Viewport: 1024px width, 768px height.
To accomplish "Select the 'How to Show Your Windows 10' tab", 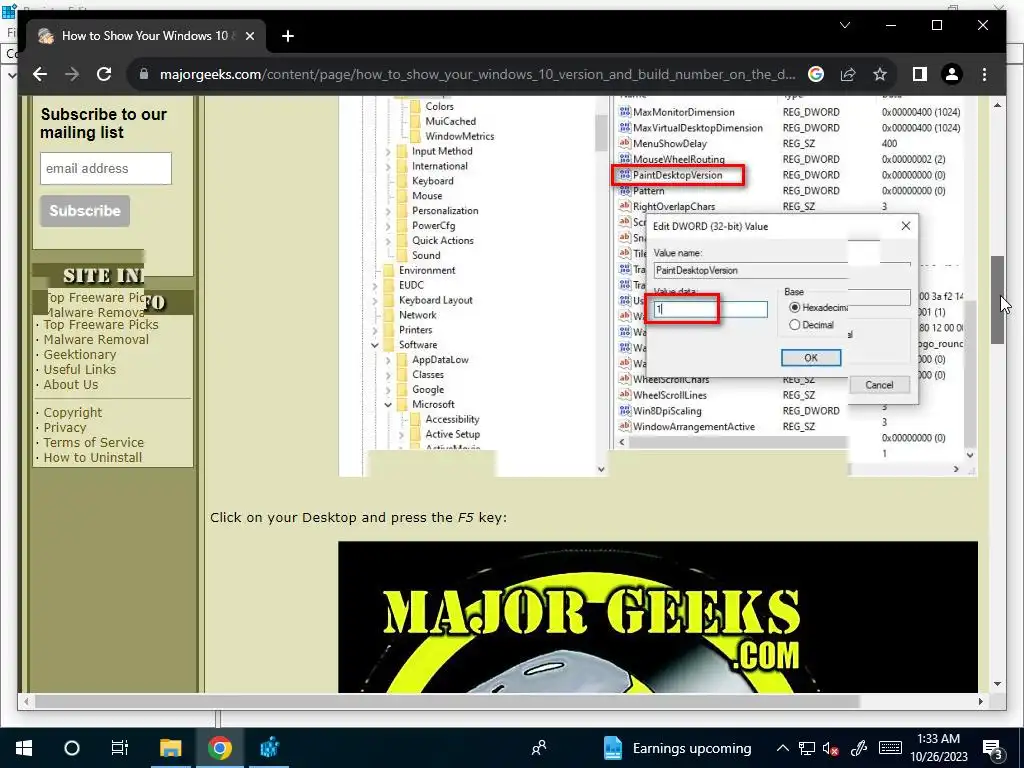I will [x=144, y=36].
